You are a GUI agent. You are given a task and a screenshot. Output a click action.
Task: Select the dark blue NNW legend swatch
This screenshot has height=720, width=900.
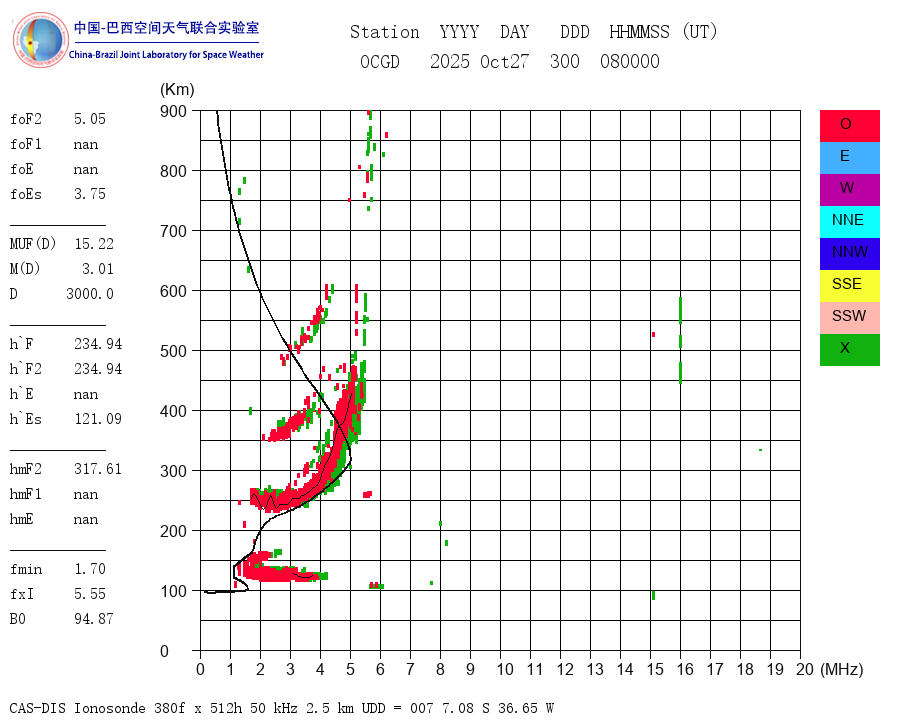click(849, 254)
